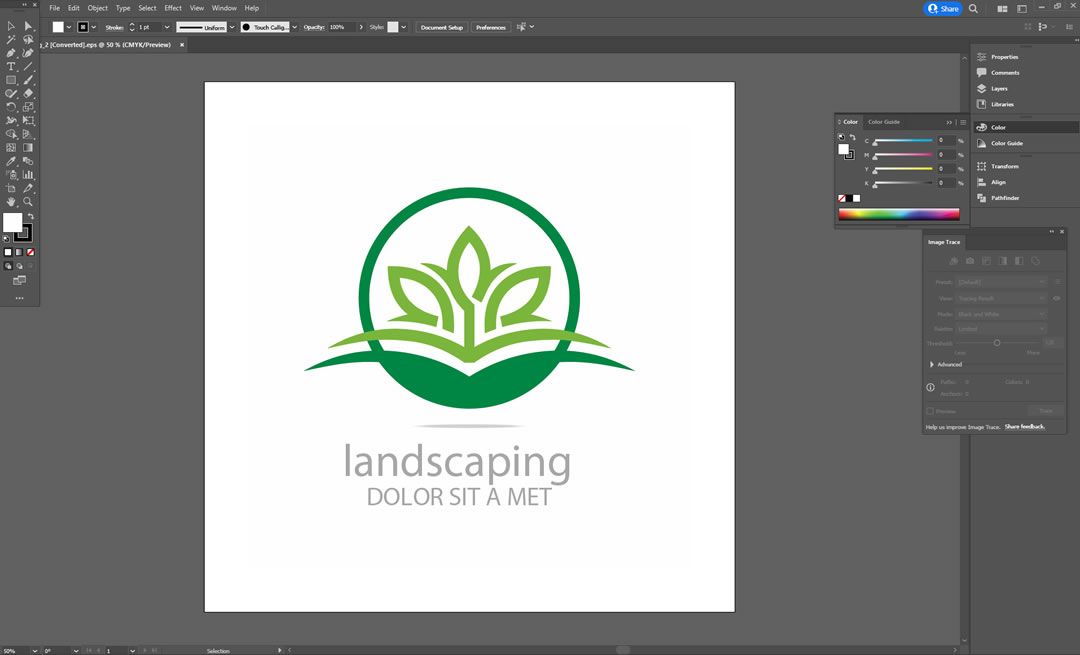This screenshot has width=1080, height=655.
Task: Click the Share feedback link
Action: pyautogui.click(x=1024, y=427)
